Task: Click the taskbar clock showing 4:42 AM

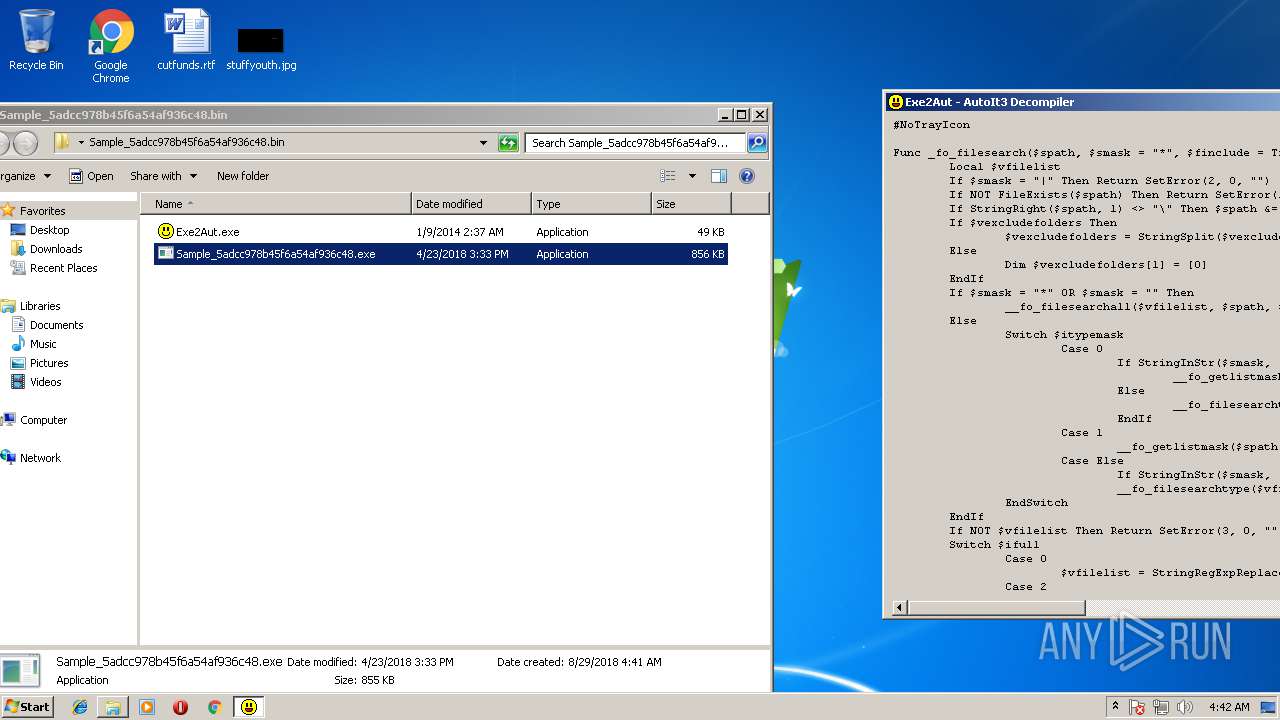Action: click(x=1228, y=707)
